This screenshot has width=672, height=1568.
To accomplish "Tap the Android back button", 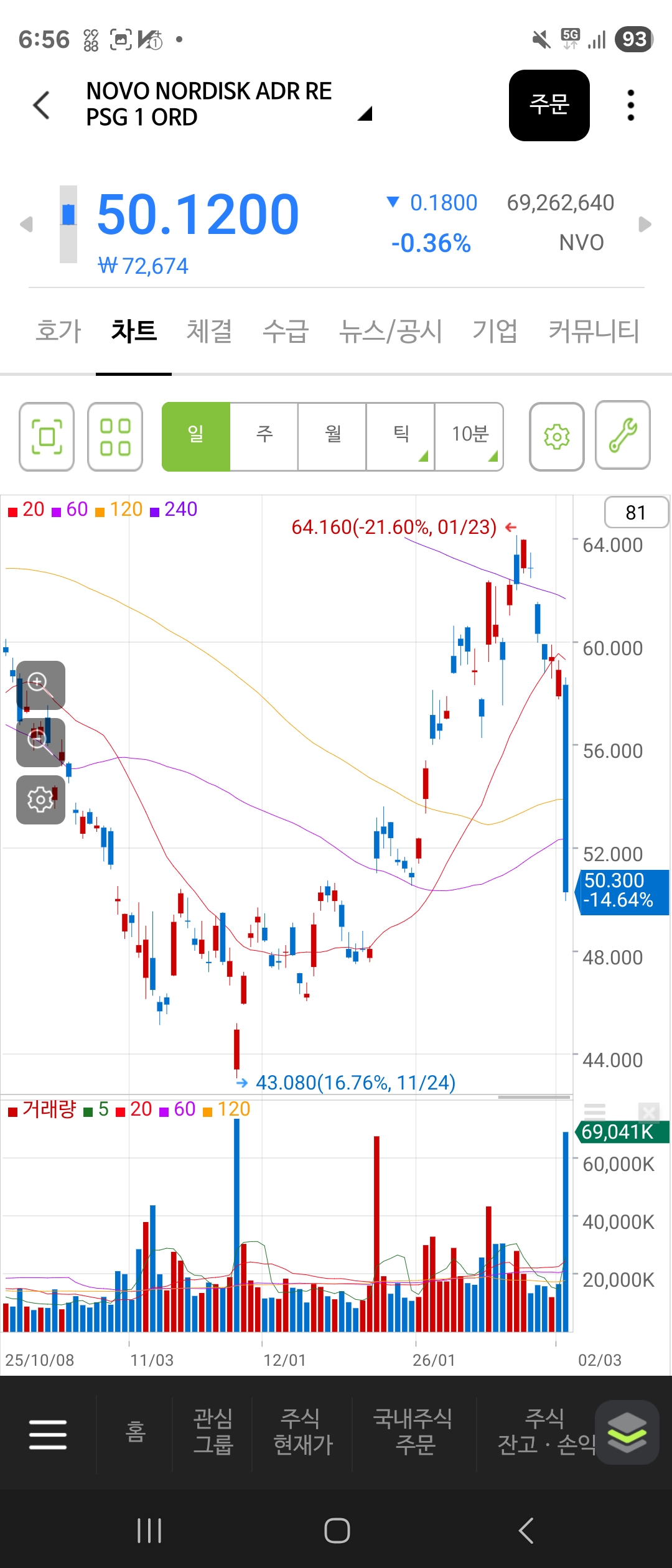I will tap(526, 1531).
